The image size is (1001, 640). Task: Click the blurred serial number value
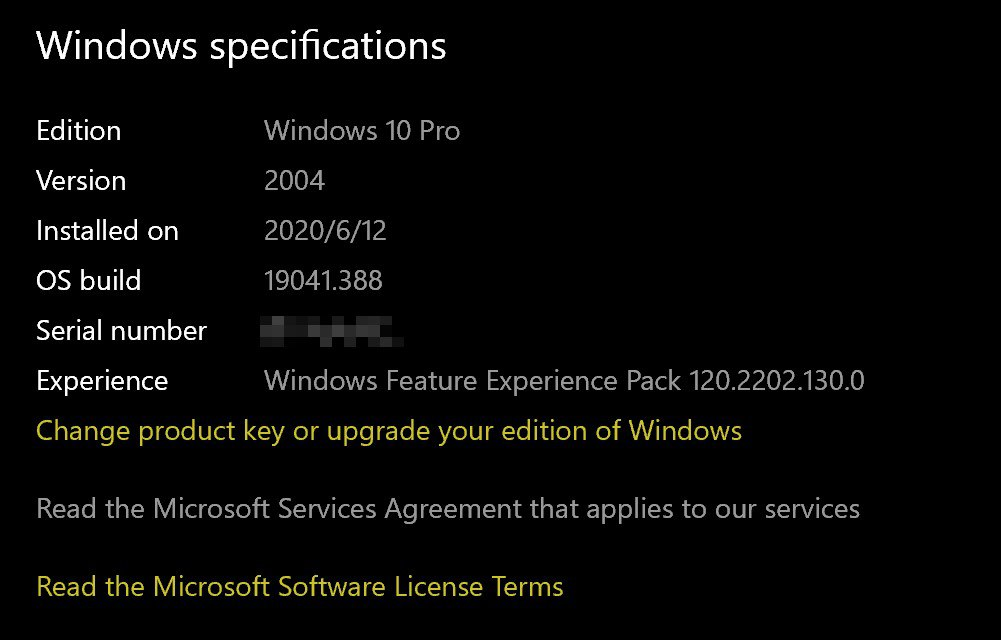click(x=330, y=330)
